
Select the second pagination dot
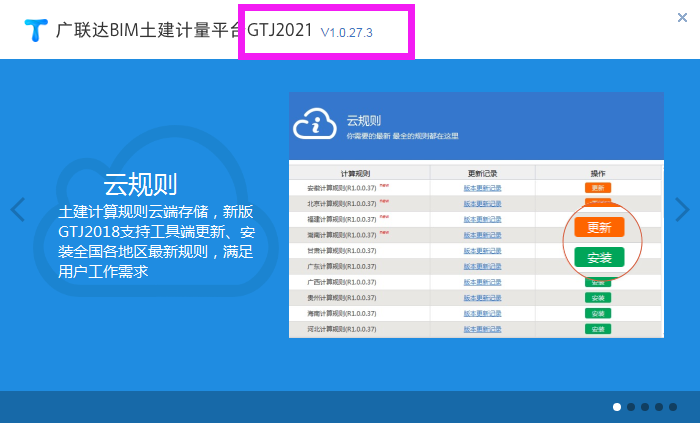click(x=631, y=407)
